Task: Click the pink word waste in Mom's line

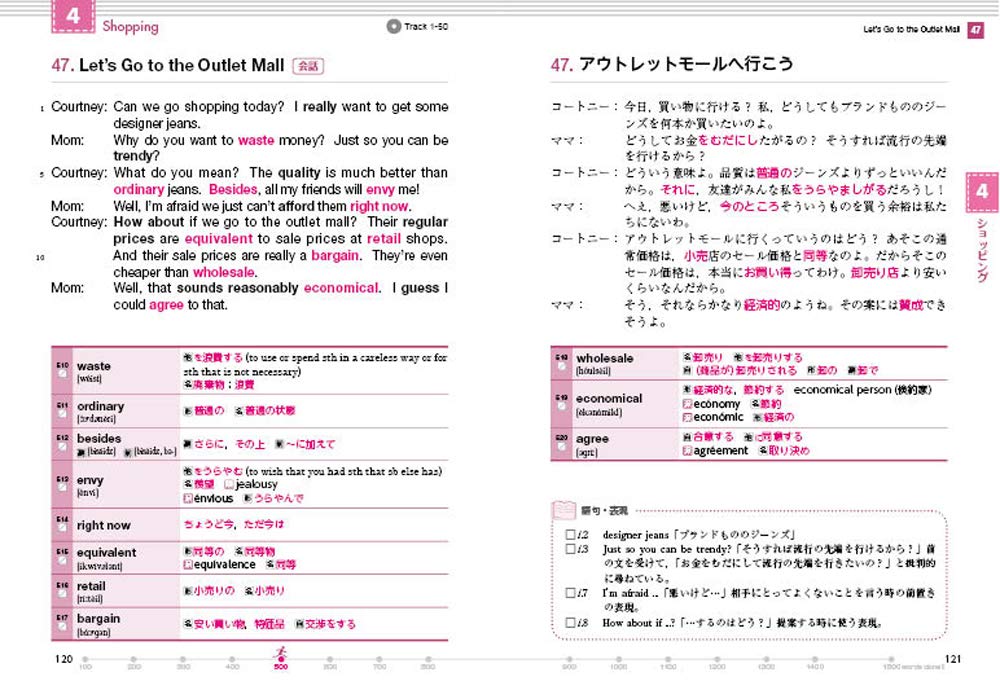Action: [x=256, y=140]
